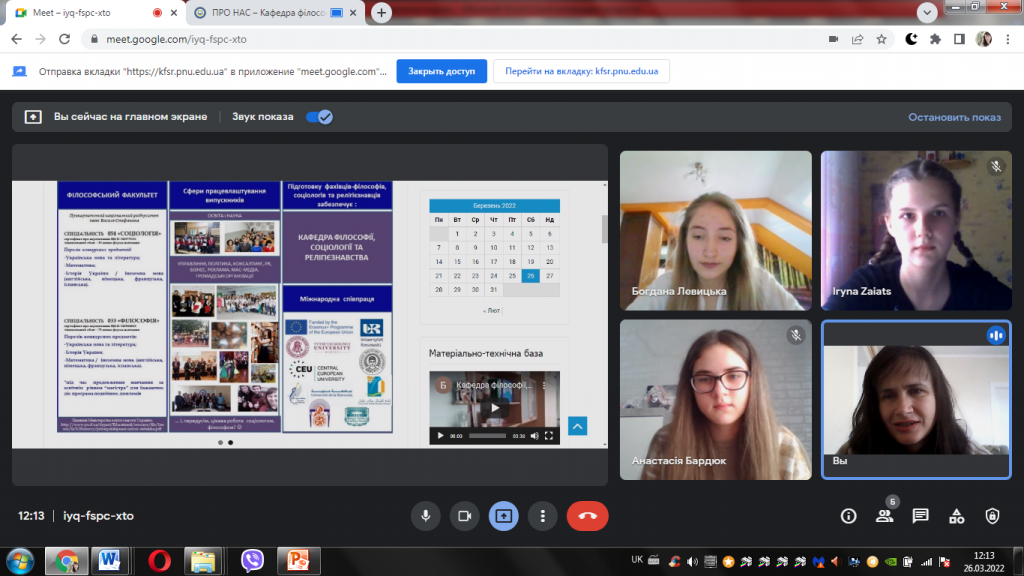Open the chat panel

(x=920, y=516)
